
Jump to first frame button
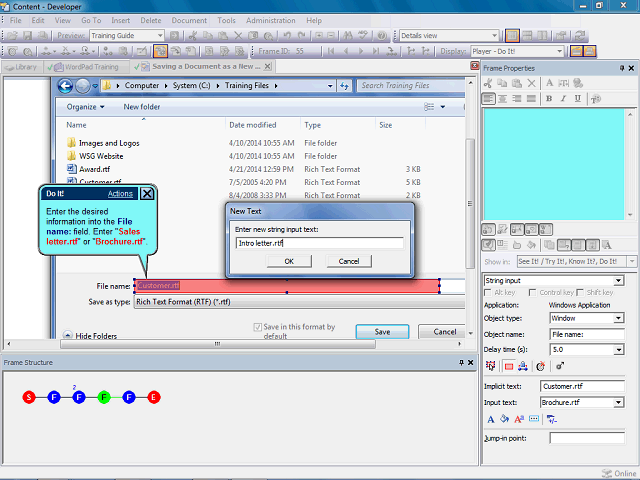(331, 51)
